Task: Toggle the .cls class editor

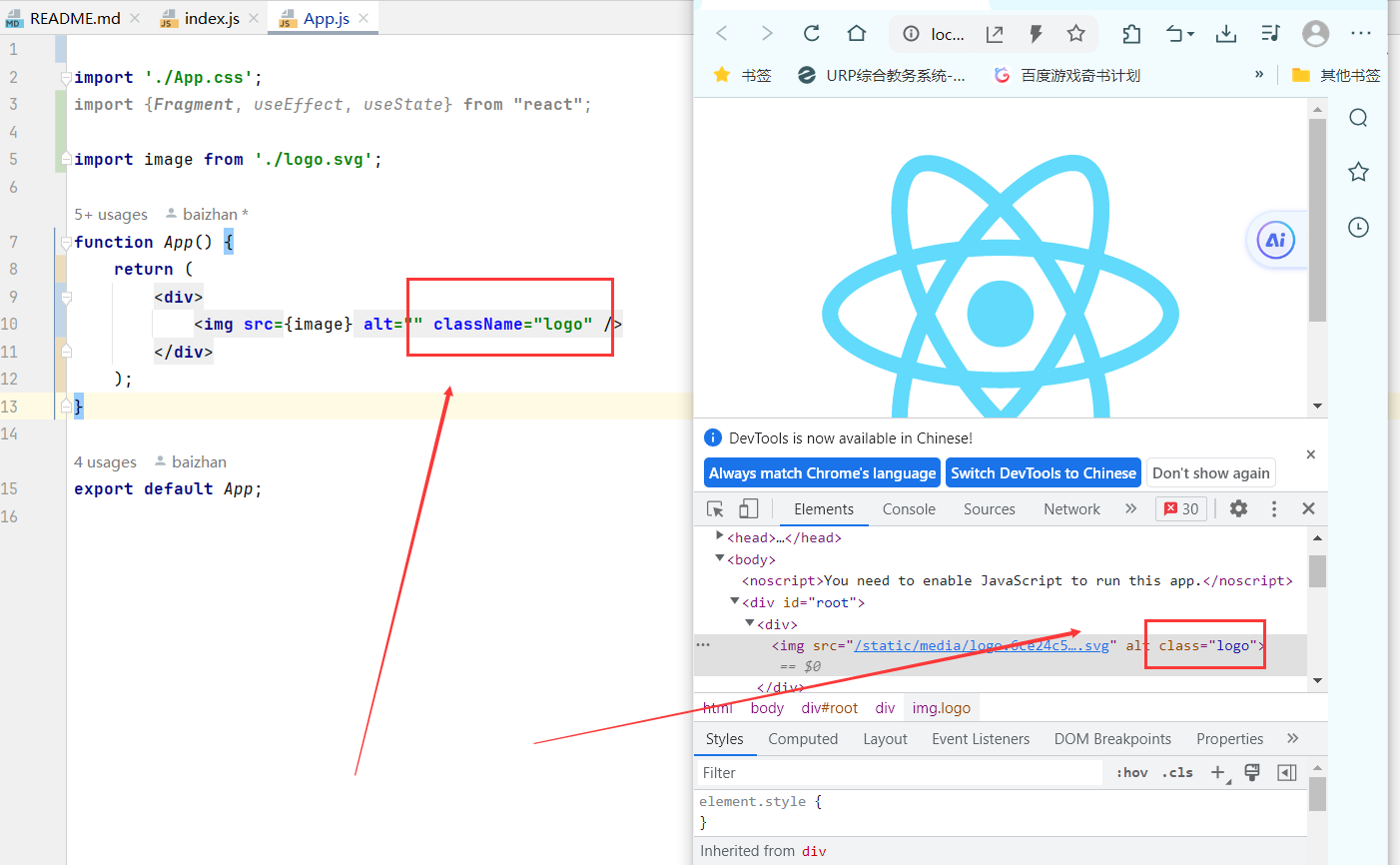Action: coord(1177,772)
